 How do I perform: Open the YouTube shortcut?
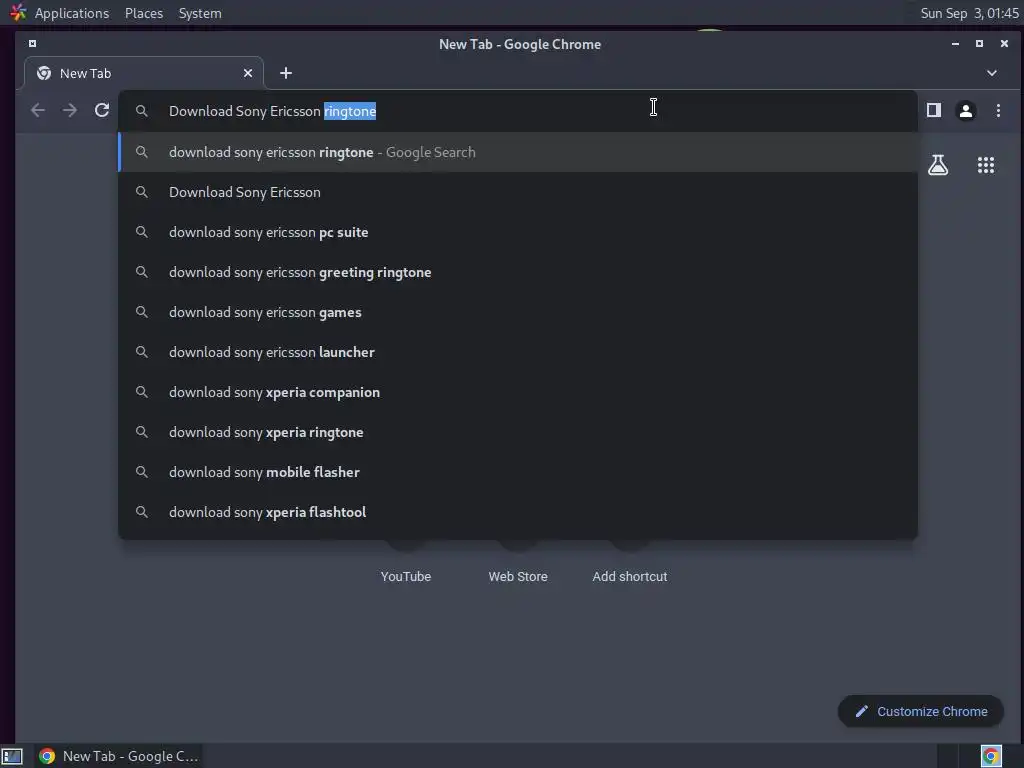pyautogui.click(x=406, y=575)
